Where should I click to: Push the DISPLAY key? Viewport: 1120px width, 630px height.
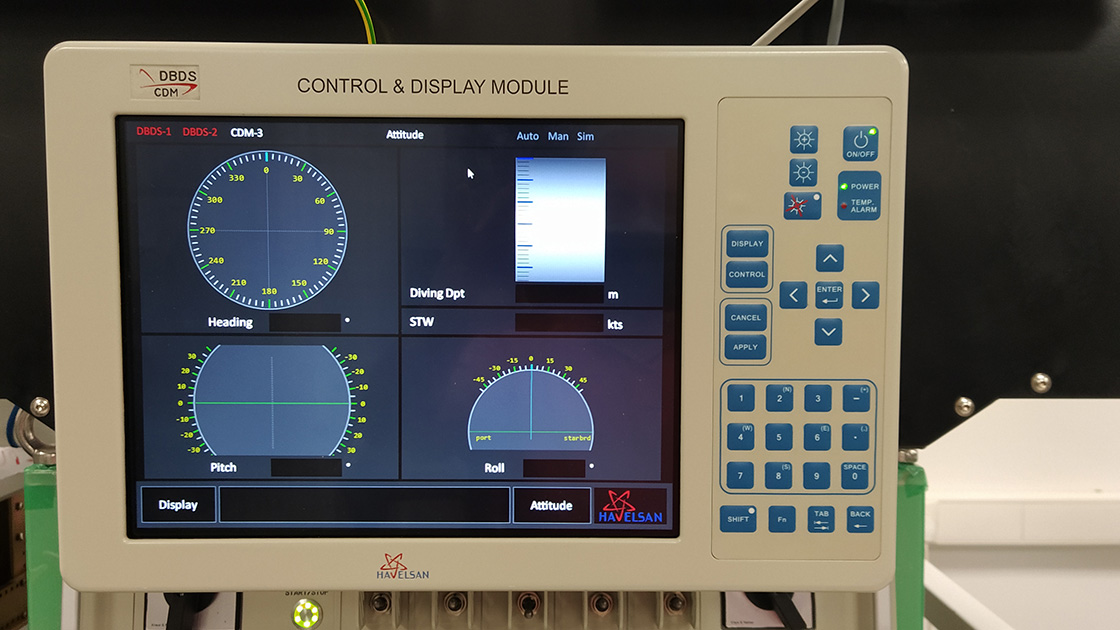747,244
